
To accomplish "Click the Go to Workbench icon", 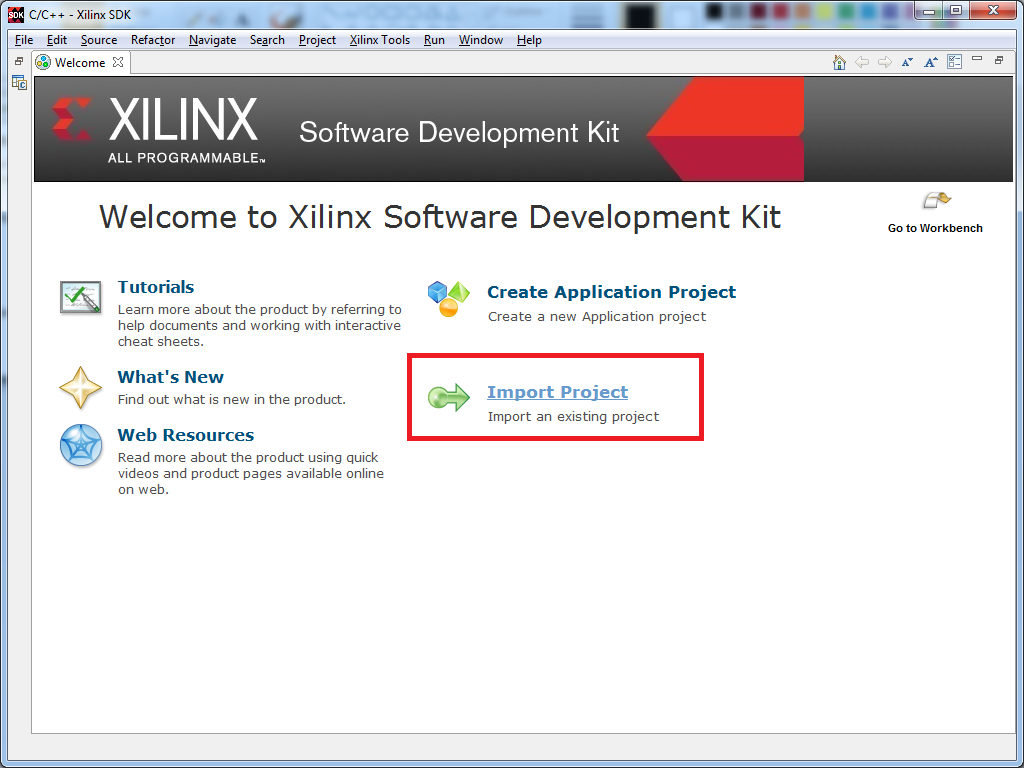I will pyautogui.click(x=936, y=200).
